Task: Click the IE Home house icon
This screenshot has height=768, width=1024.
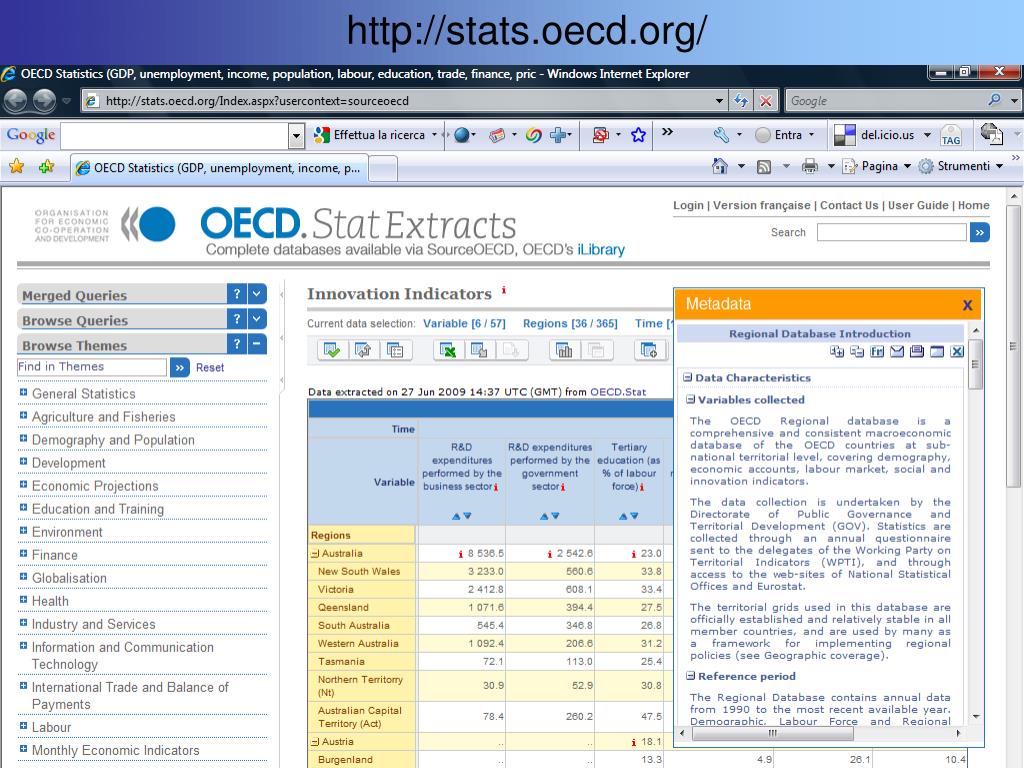Action: coord(720,167)
